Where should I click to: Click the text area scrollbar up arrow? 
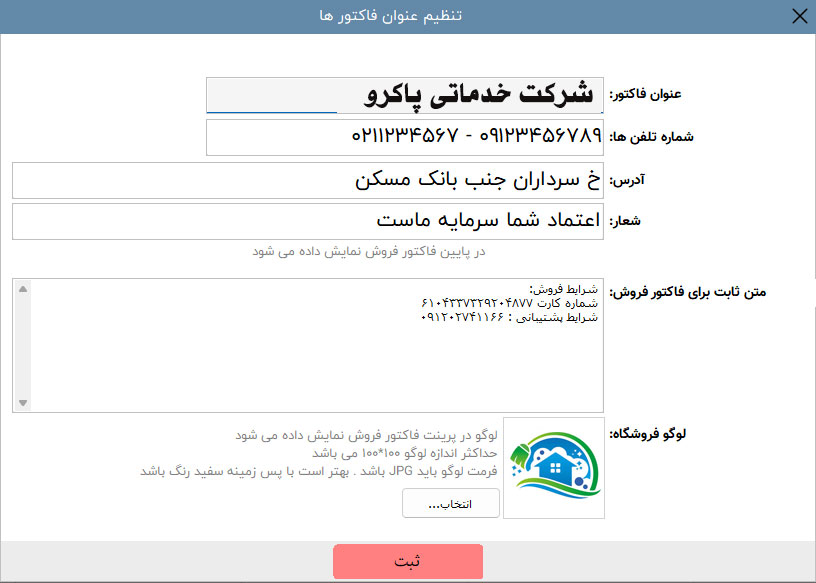[23, 289]
